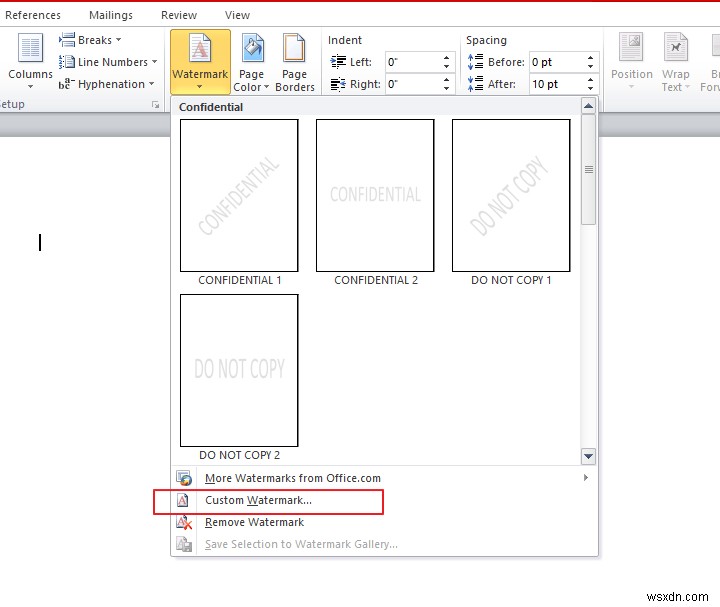The width and height of the screenshot is (720, 607).
Task: Expand the Columns dropdown arrow
Action: click(30, 86)
